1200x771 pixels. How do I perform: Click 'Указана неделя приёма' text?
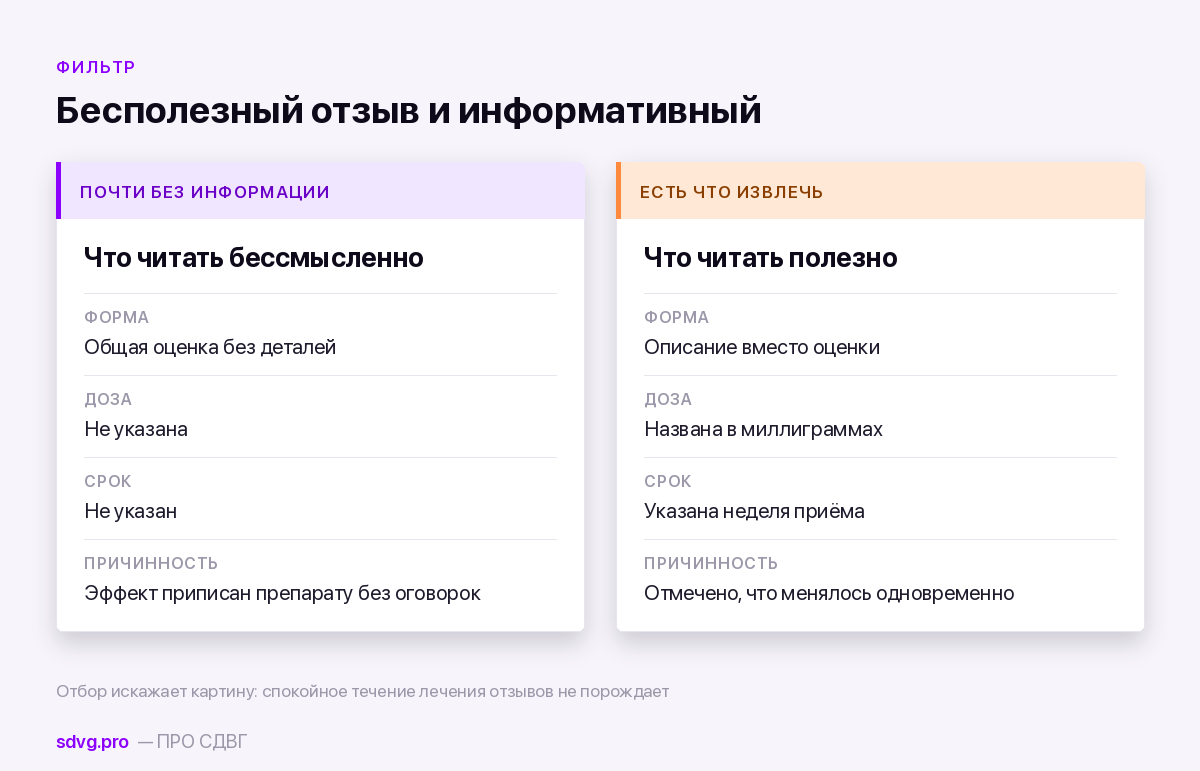point(754,512)
